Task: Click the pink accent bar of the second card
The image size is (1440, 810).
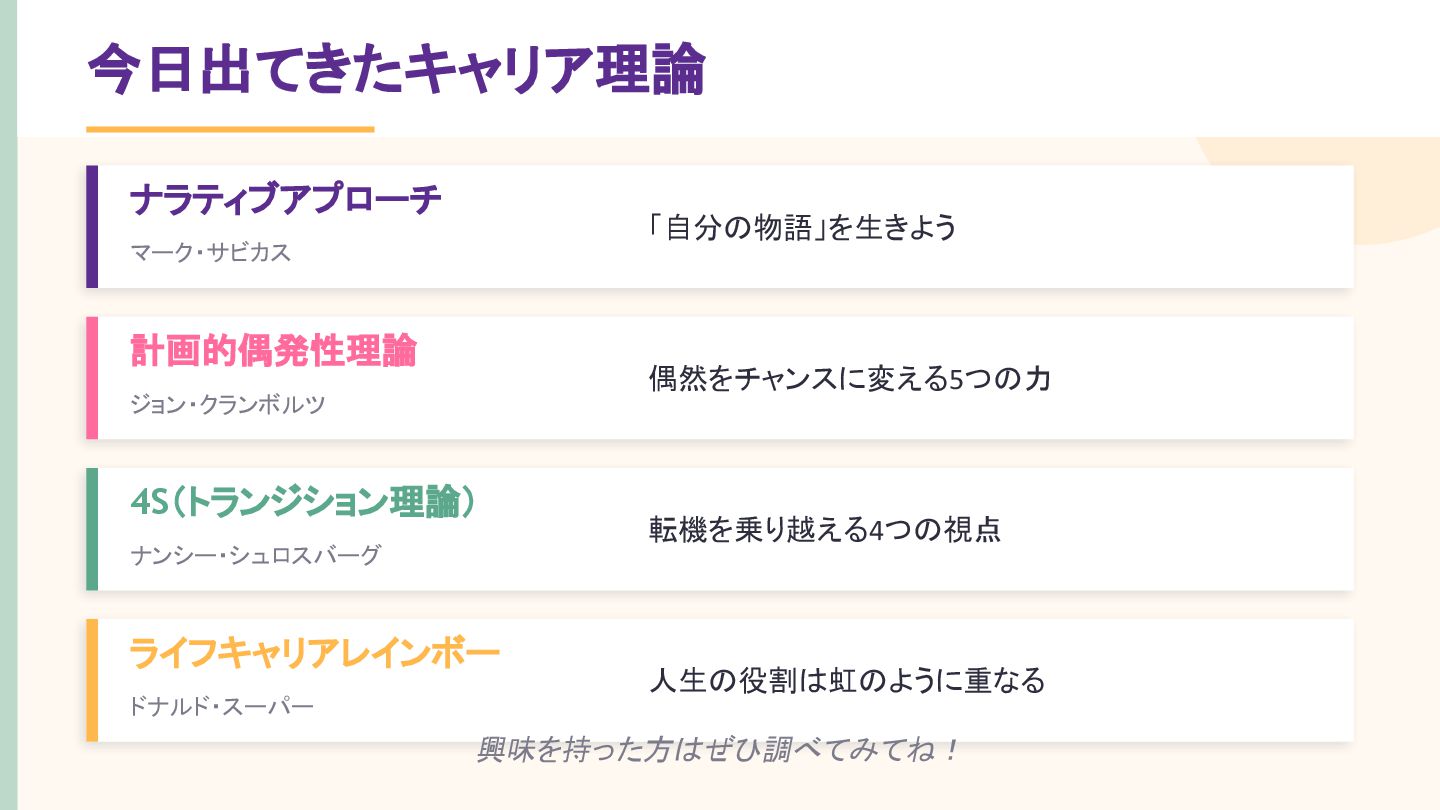Action: (x=92, y=378)
